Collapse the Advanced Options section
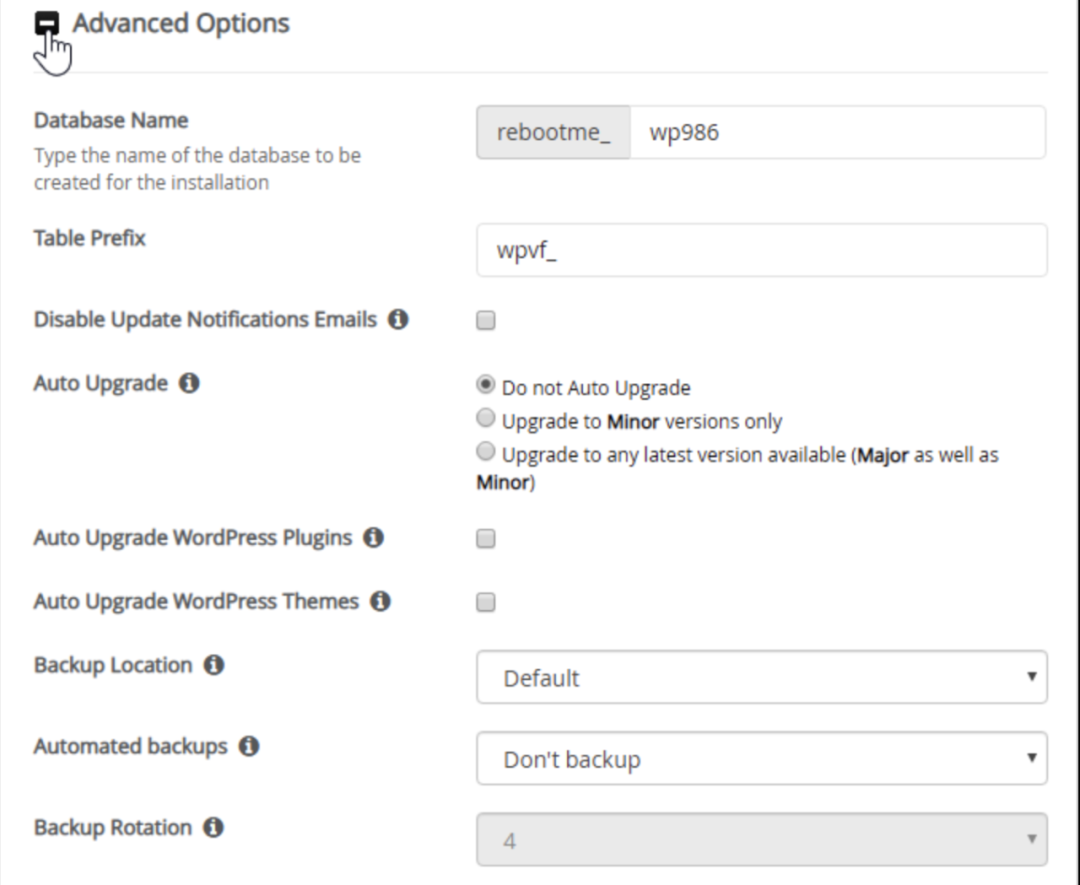This screenshot has height=885, width=1080. pyautogui.click(x=47, y=24)
